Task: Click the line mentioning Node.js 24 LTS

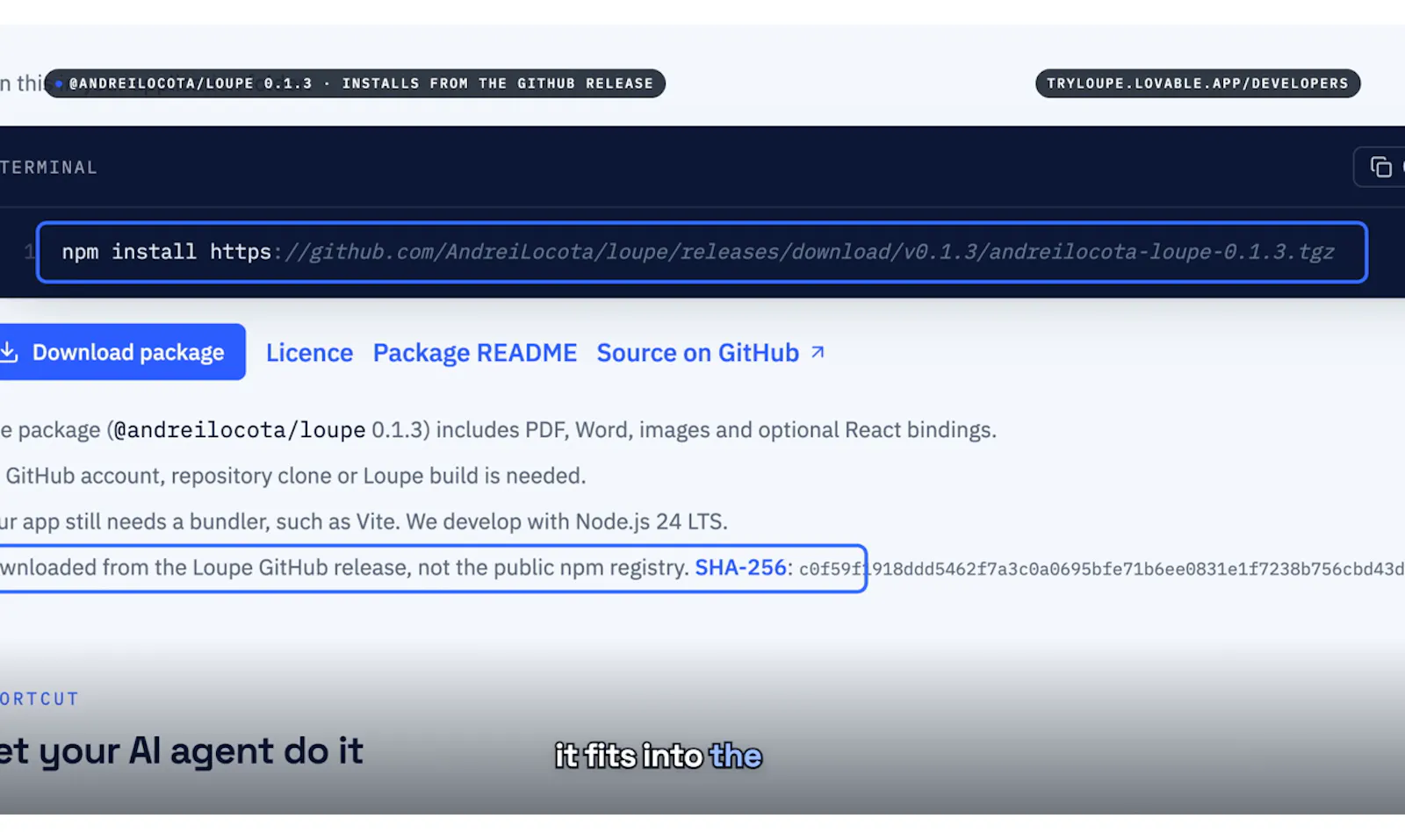Action: coord(364,522)
